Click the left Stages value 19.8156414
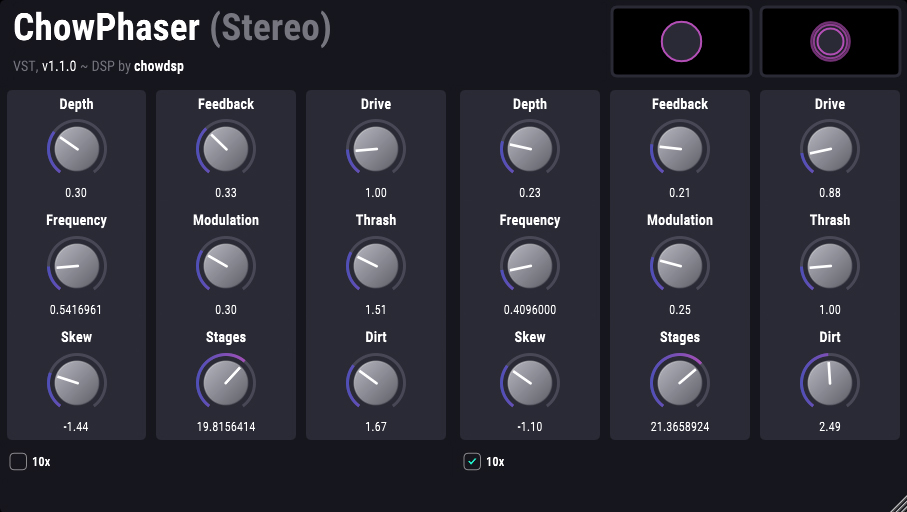This screenshot has width=907, height=512. point(226,426)
